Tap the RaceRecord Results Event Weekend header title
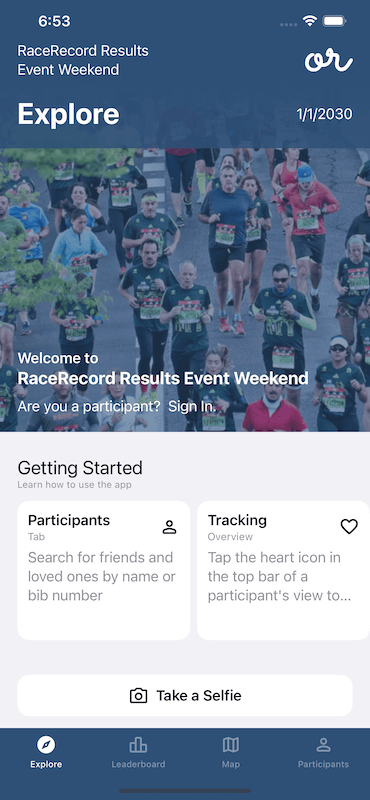Screen dimensions: 370x800 (83, 60)
